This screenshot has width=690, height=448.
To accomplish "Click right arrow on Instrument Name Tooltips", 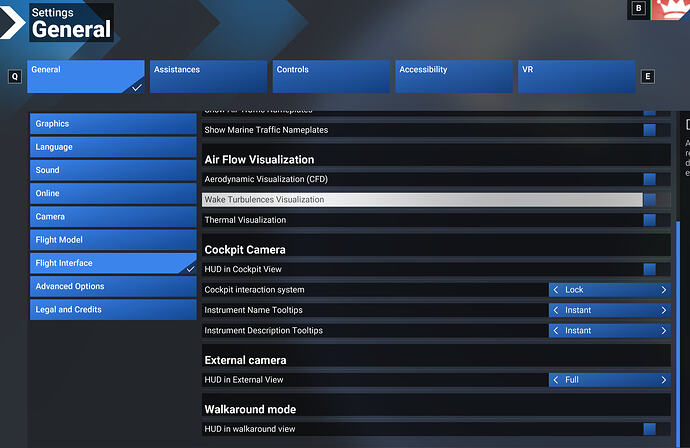I will tap(664, 310).
